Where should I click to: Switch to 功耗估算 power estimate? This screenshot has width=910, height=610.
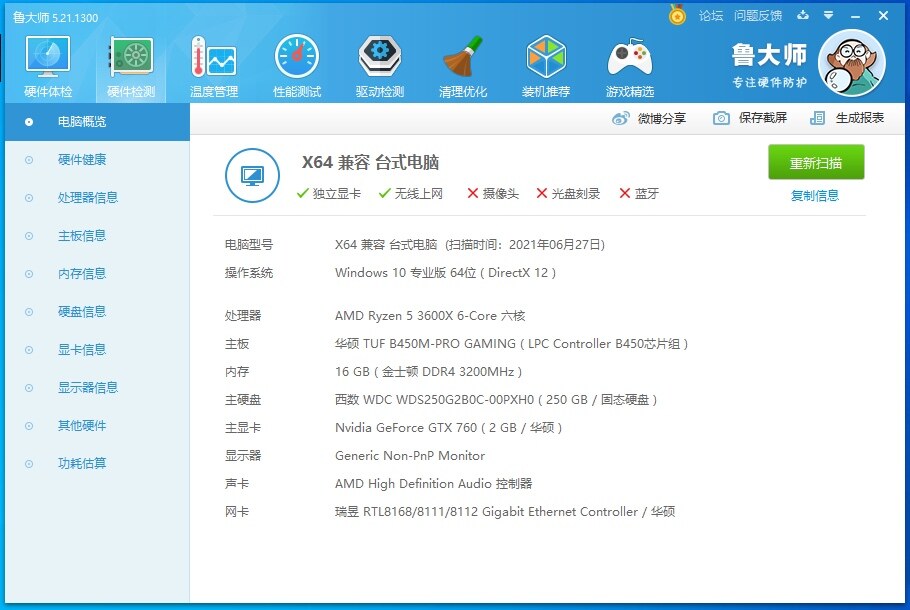tap(82, 464)
